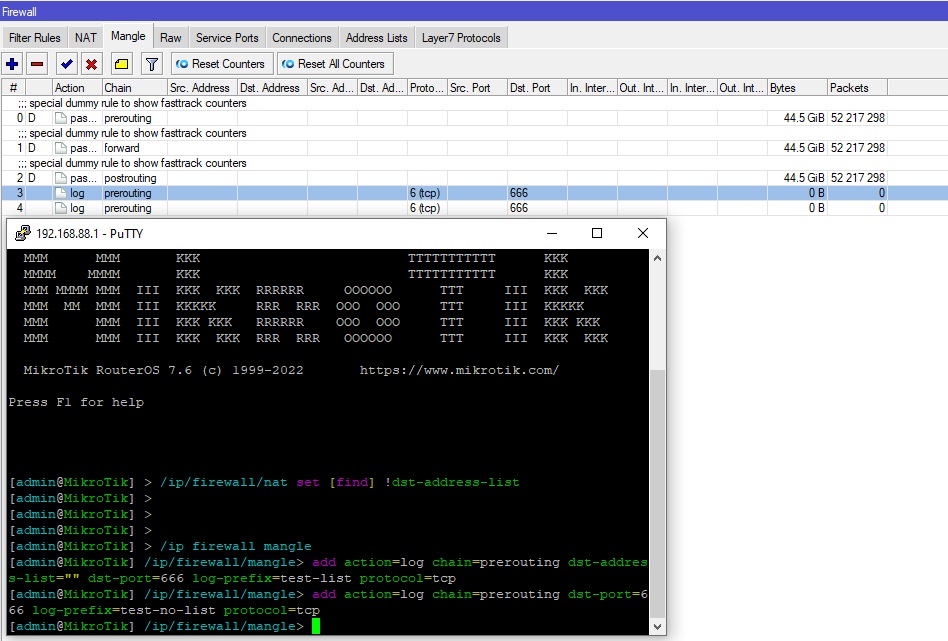Open the PuTTY system menu icon
This screenshot has width=948, height=641.
(22, 232)
